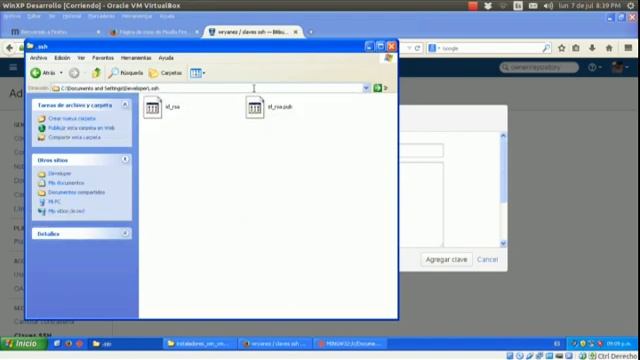
Task: Expand the Detalles panel
Action: click(x=125, y=233)
